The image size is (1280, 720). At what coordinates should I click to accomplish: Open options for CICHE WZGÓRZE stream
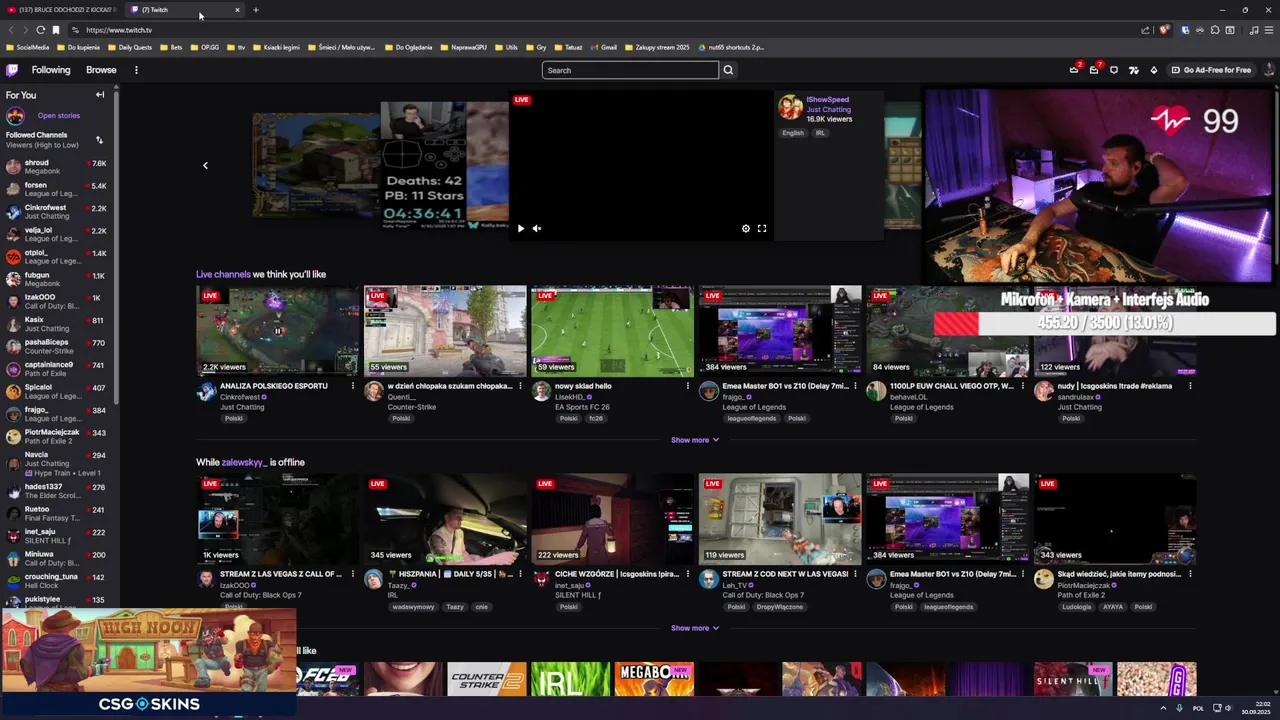pos(687,574)
